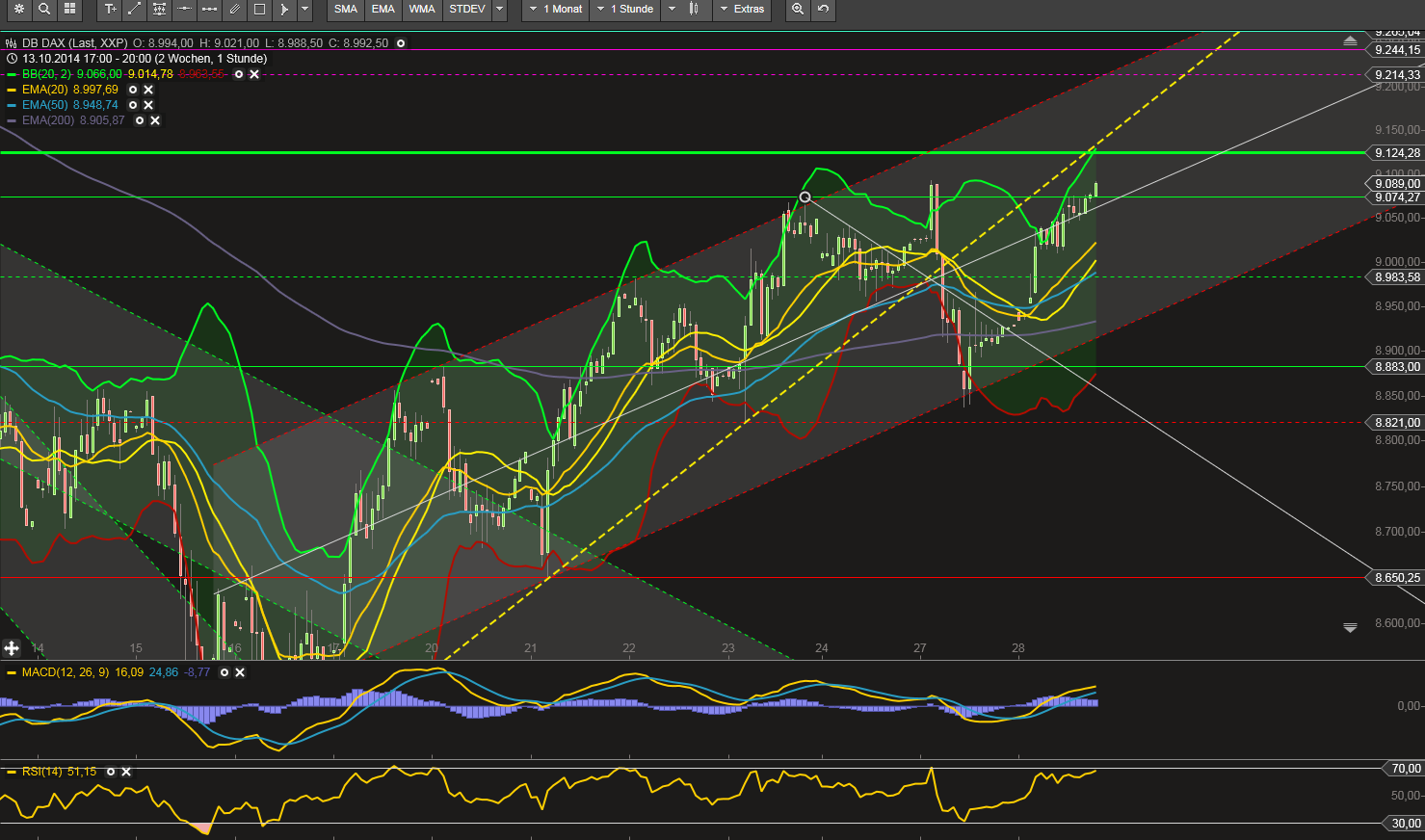Image resolution: width=1425 pixels, height=840 pixels.
Task: Select the horizontal line tool
Action: pyautogui.click(x=185, y=9)
